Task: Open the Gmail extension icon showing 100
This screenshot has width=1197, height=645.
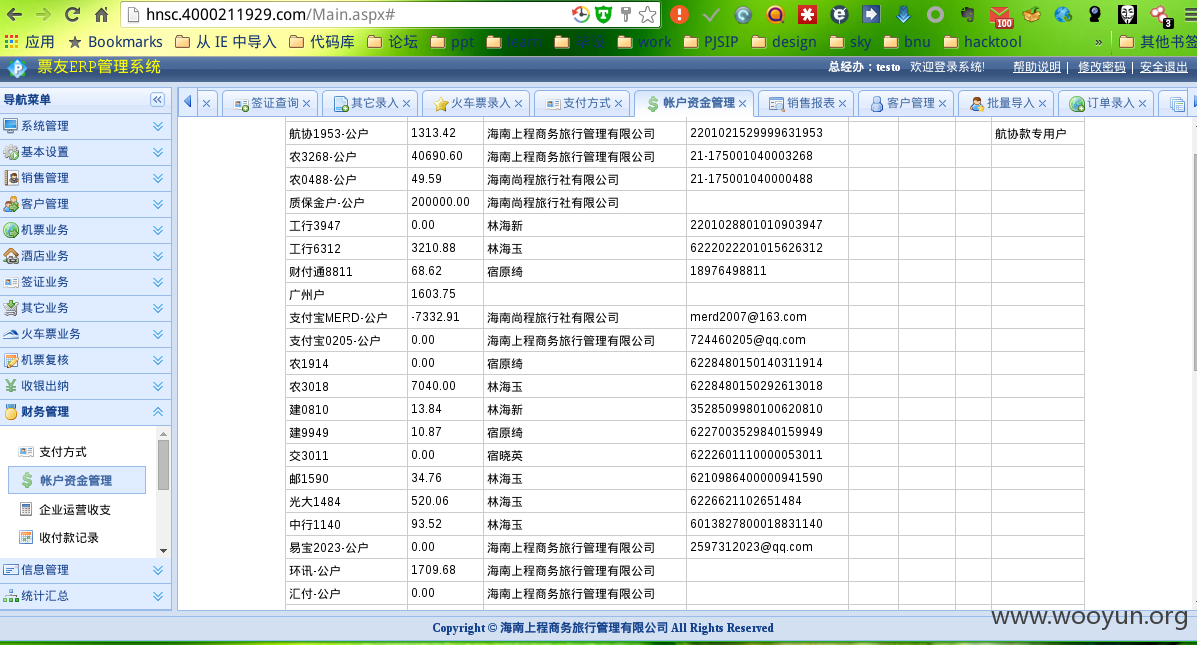Action: coord(1001,15)
